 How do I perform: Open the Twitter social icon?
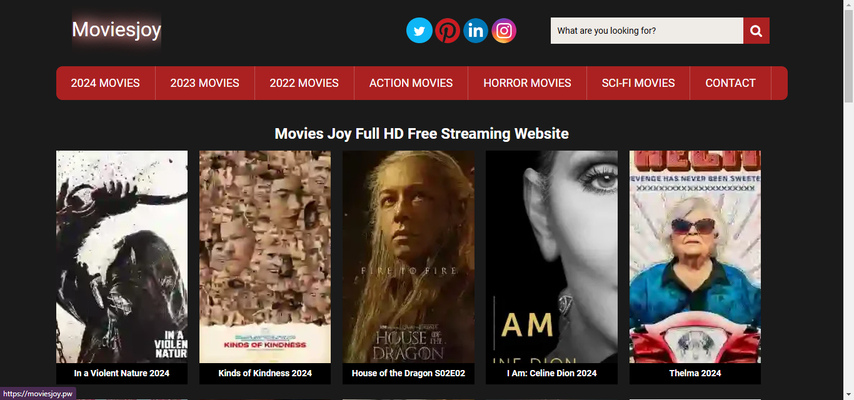click(x=419, y=31)
